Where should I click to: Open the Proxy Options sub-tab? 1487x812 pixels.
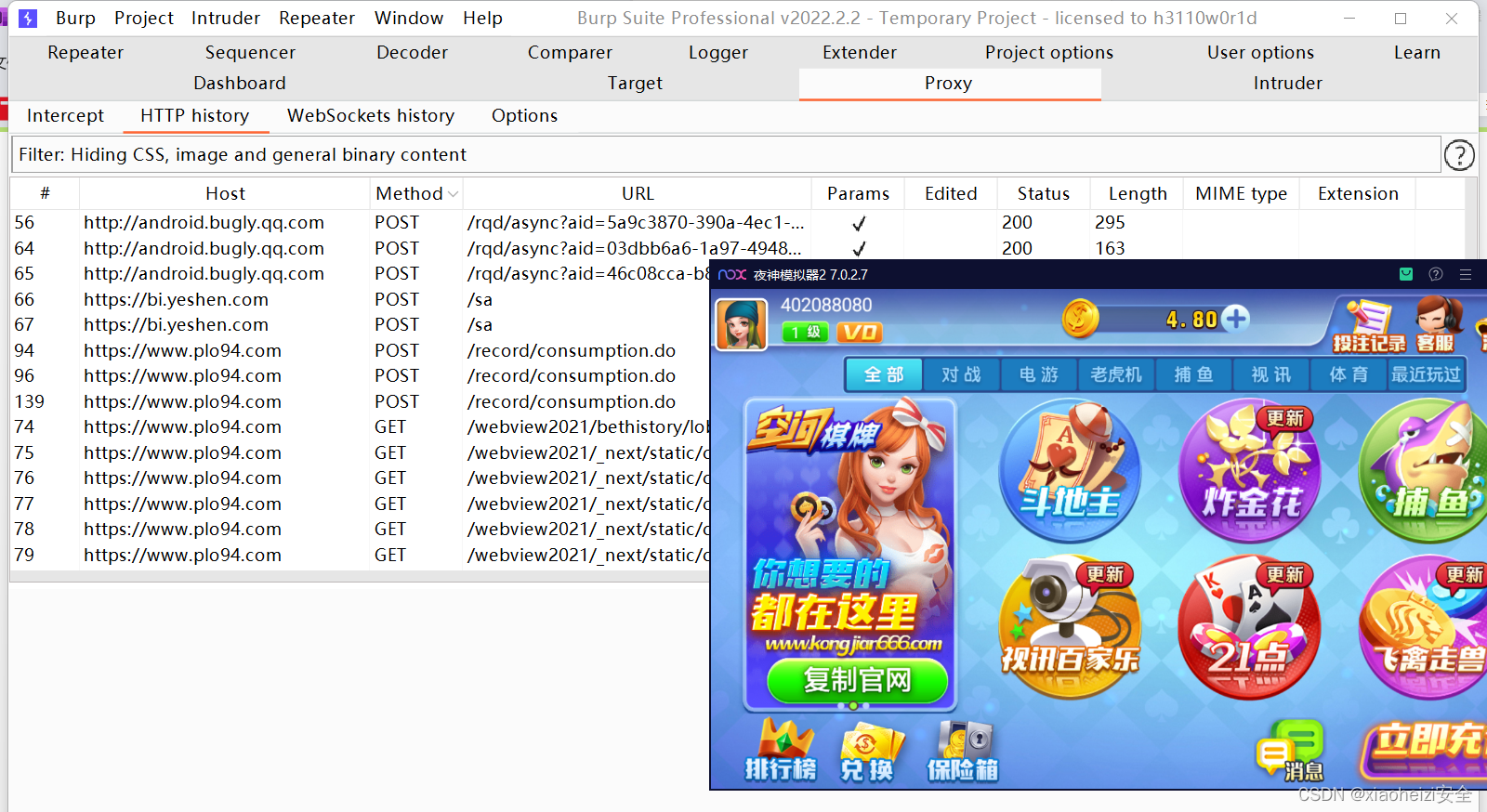point(524,116)
